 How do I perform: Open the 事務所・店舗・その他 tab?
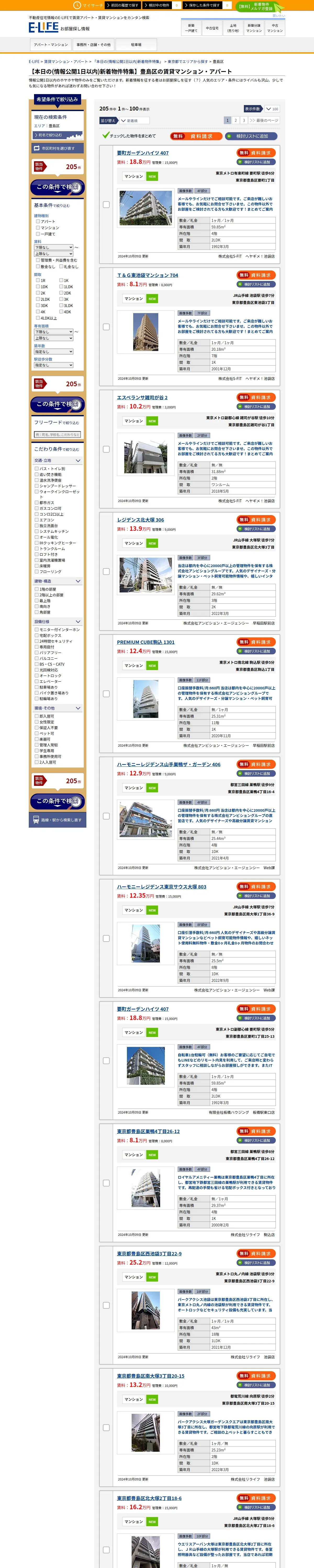tap(93, 44)
